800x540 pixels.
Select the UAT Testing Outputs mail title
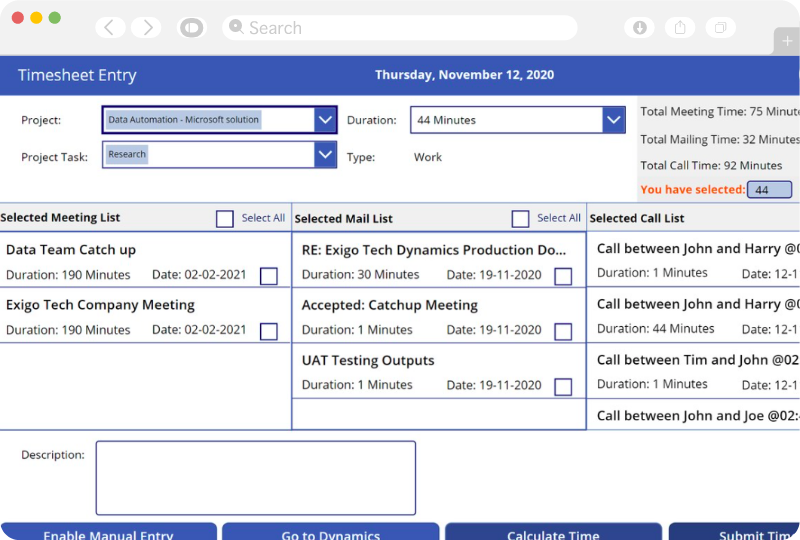(368, 360)
